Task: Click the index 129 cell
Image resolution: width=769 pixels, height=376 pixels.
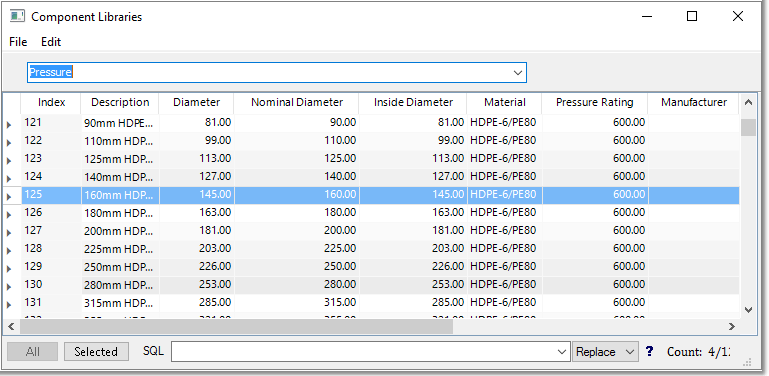Action: point(51,267)
